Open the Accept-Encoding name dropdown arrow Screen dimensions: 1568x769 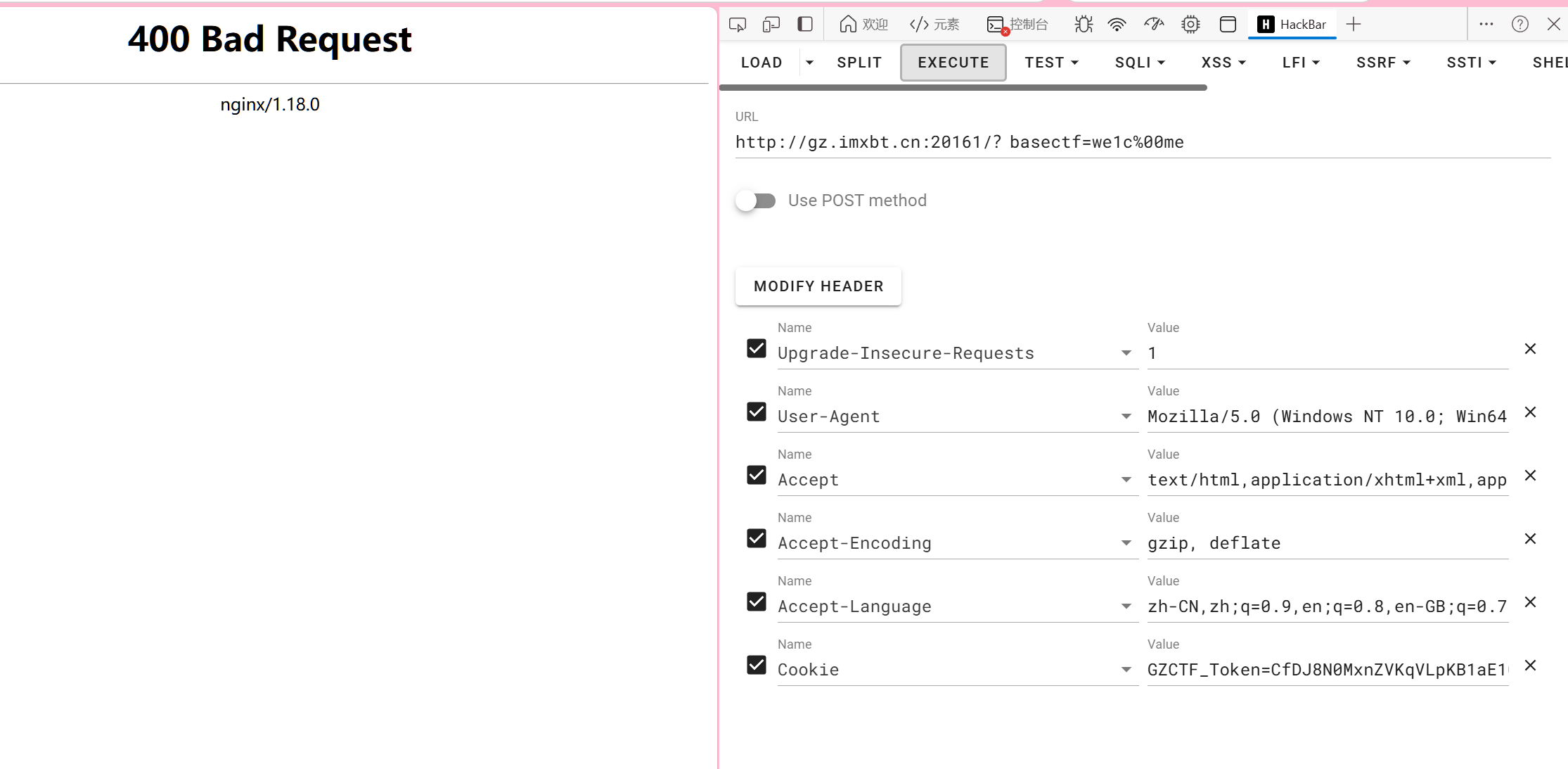click(1126, 543)
